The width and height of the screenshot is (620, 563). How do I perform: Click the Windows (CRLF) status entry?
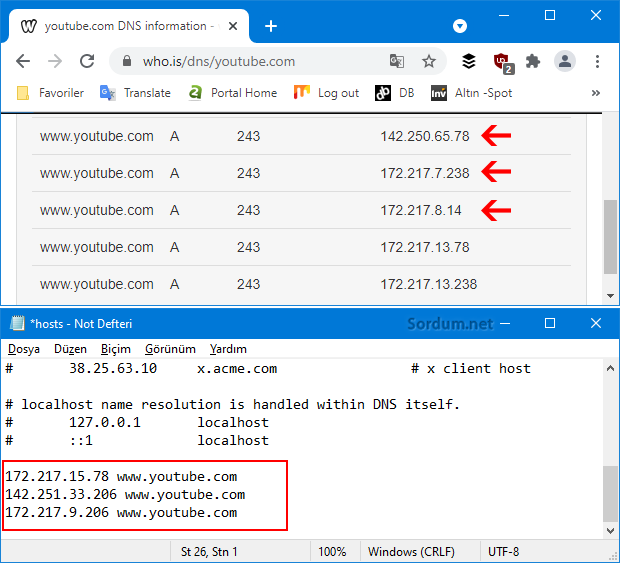(x=411, y=552)
